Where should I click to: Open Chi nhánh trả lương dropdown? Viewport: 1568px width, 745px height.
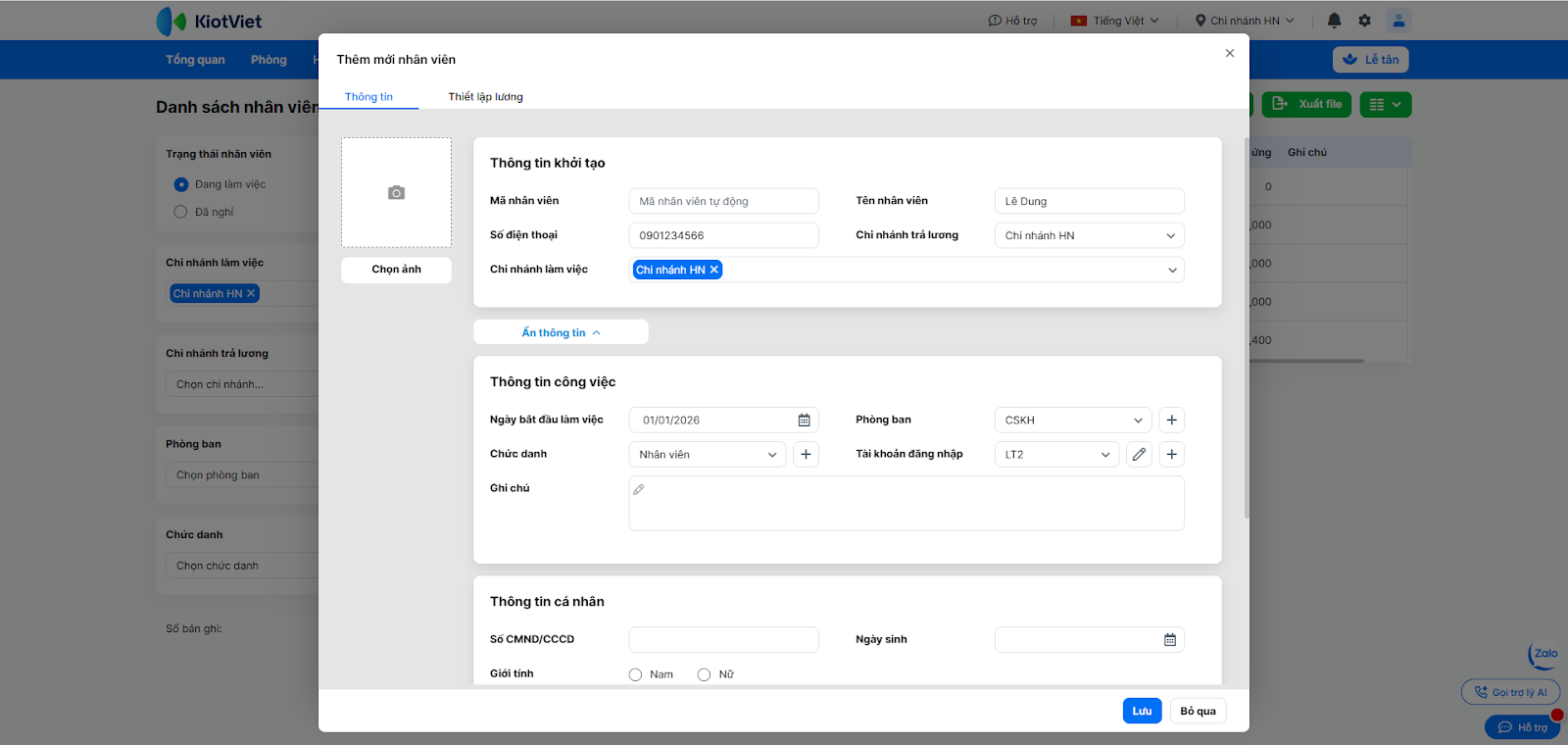tap(1089, 235)
